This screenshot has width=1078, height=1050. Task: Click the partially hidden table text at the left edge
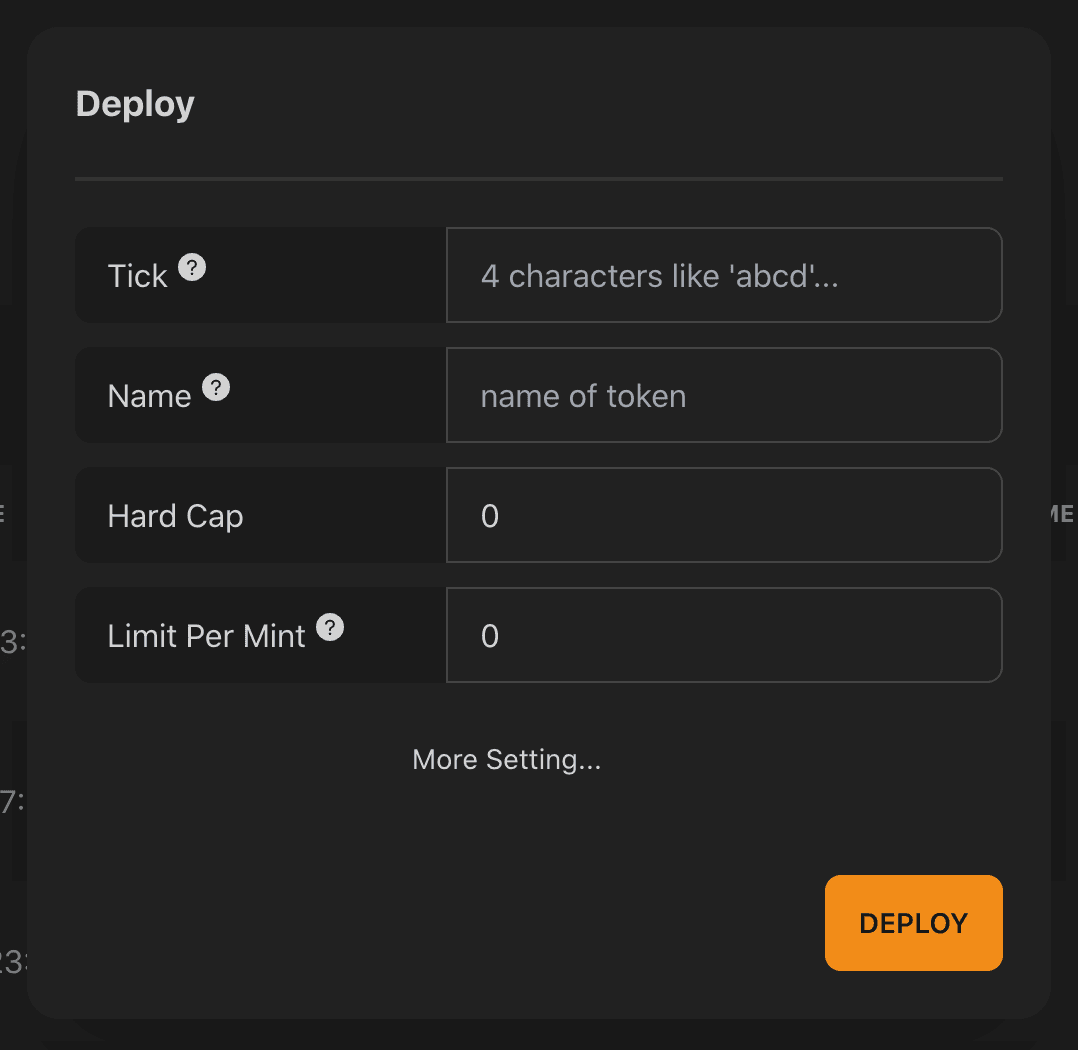coord(12,643)
